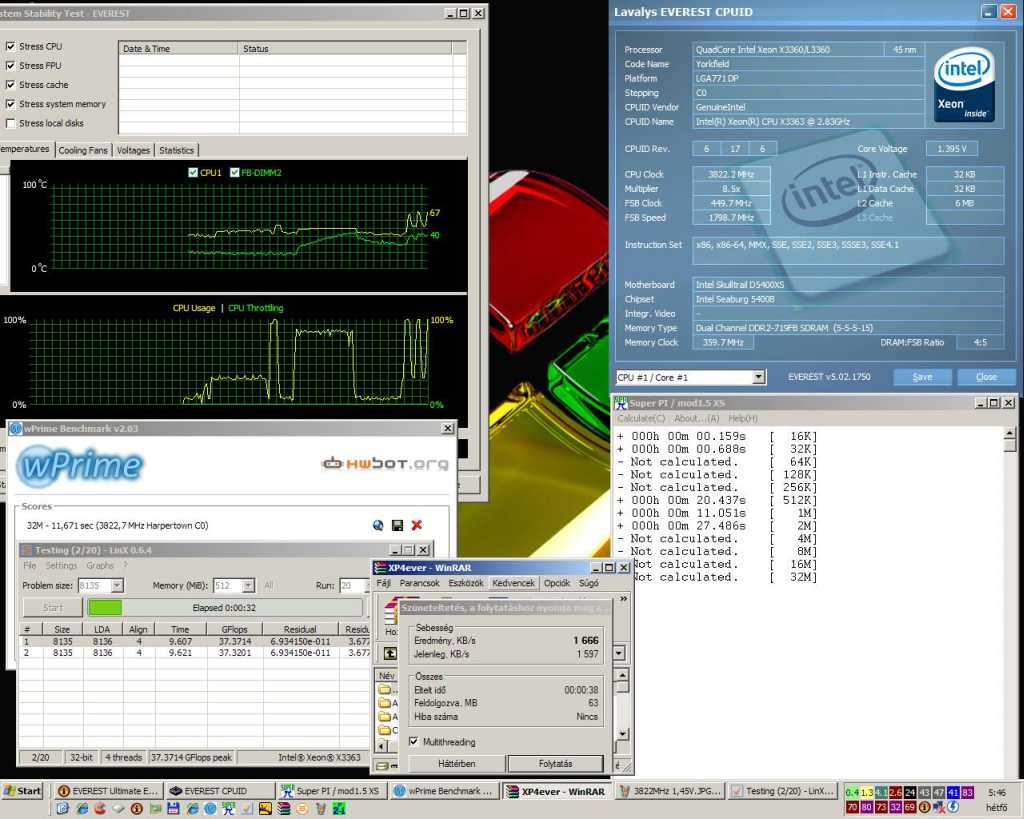
Task: Click the green 0.4 tray sensor icon
Action: point(852,792)
